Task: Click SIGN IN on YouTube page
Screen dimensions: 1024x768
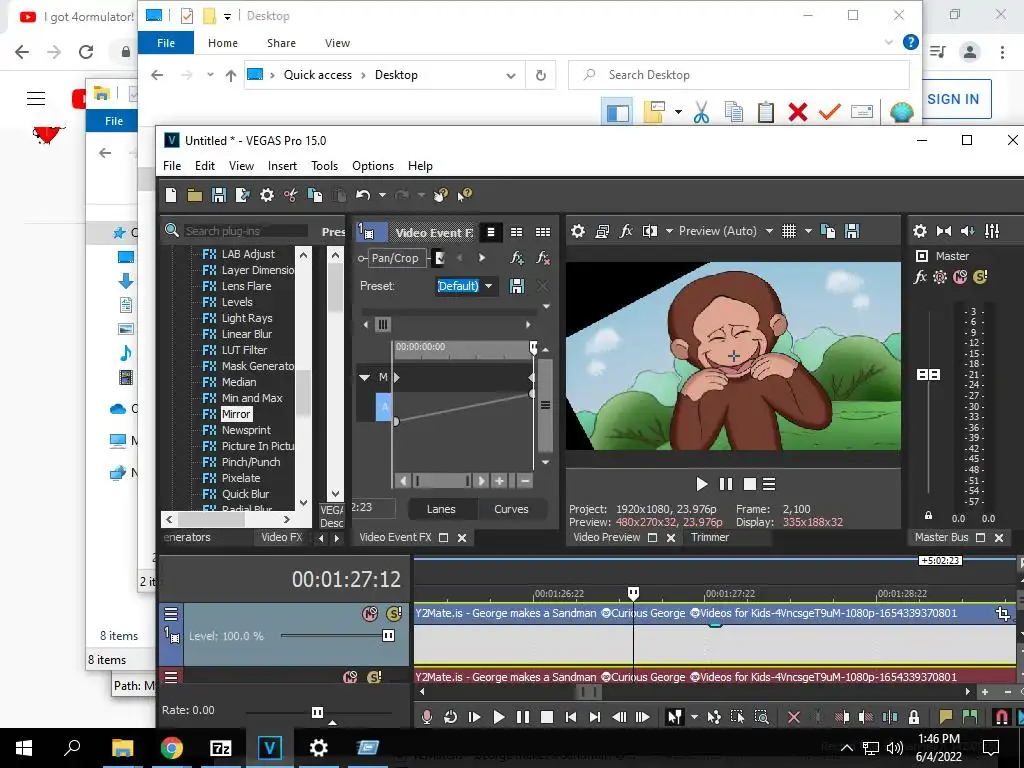Action: click(953, 99)
